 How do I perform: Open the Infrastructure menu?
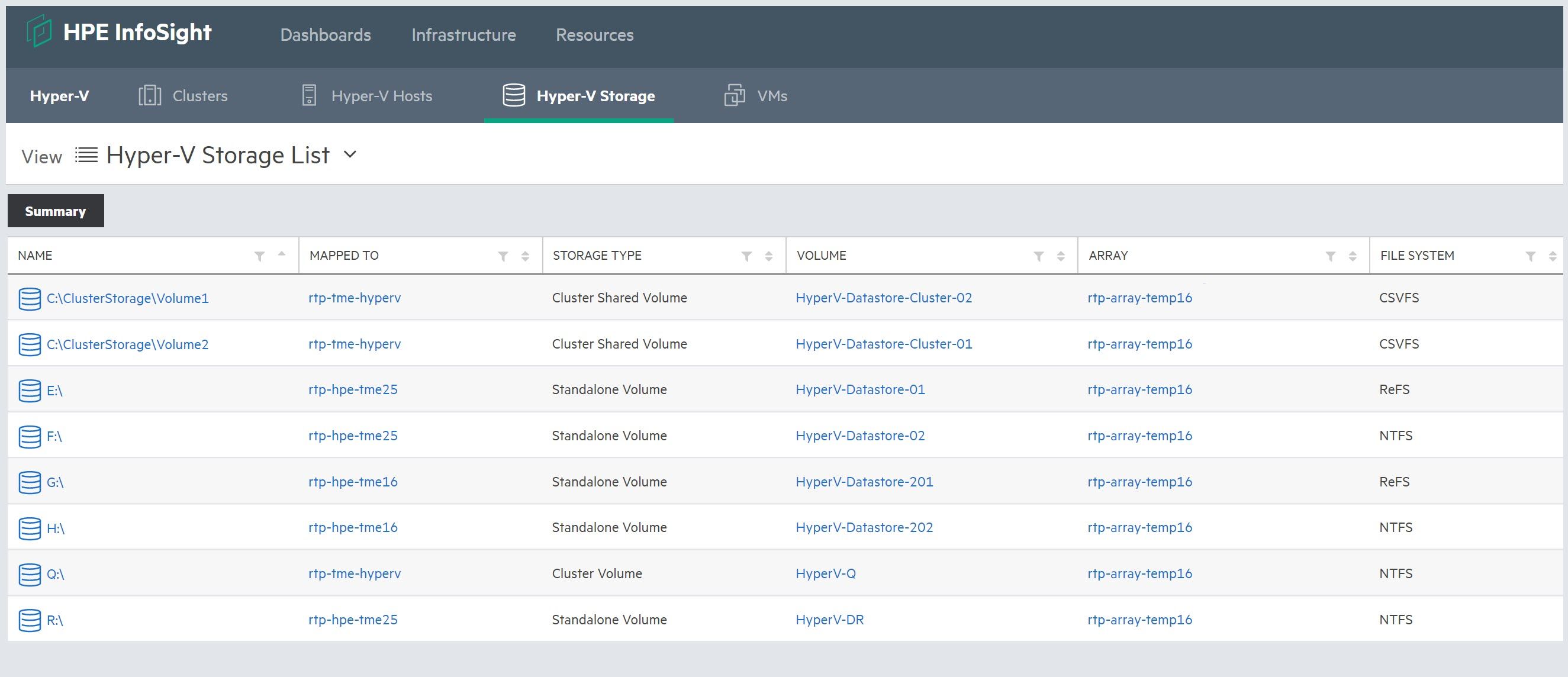464,35
